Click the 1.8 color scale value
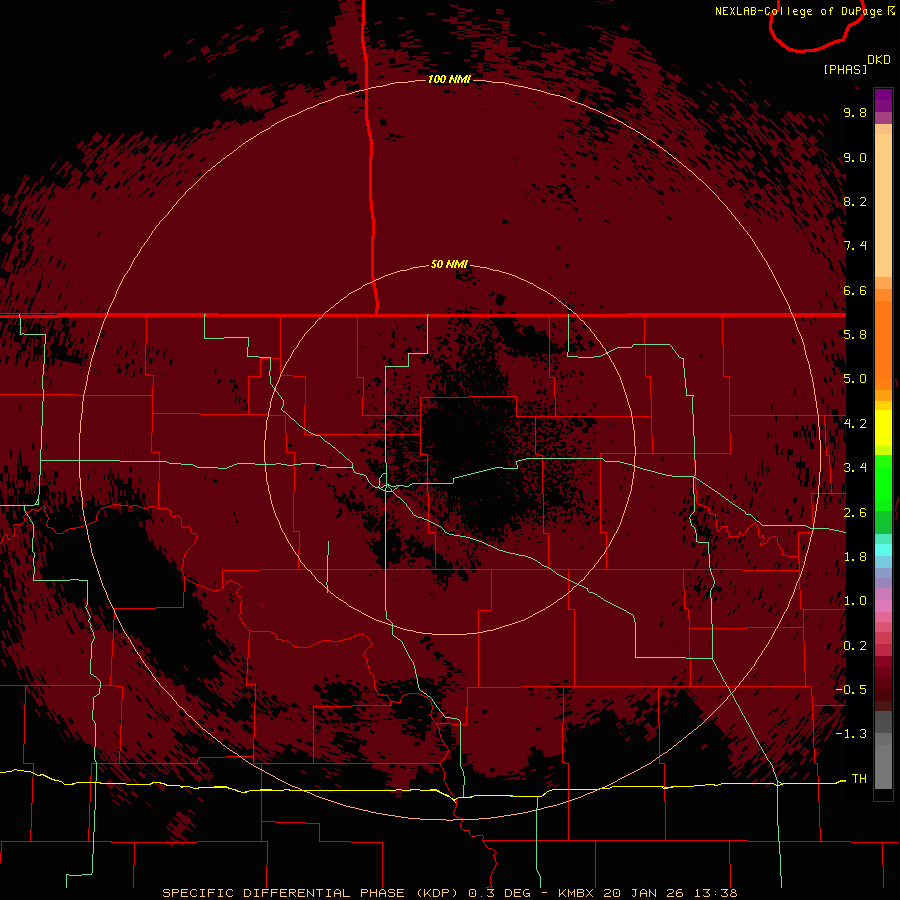This screenshot has height=900, width=900. (x=855, y=557)
